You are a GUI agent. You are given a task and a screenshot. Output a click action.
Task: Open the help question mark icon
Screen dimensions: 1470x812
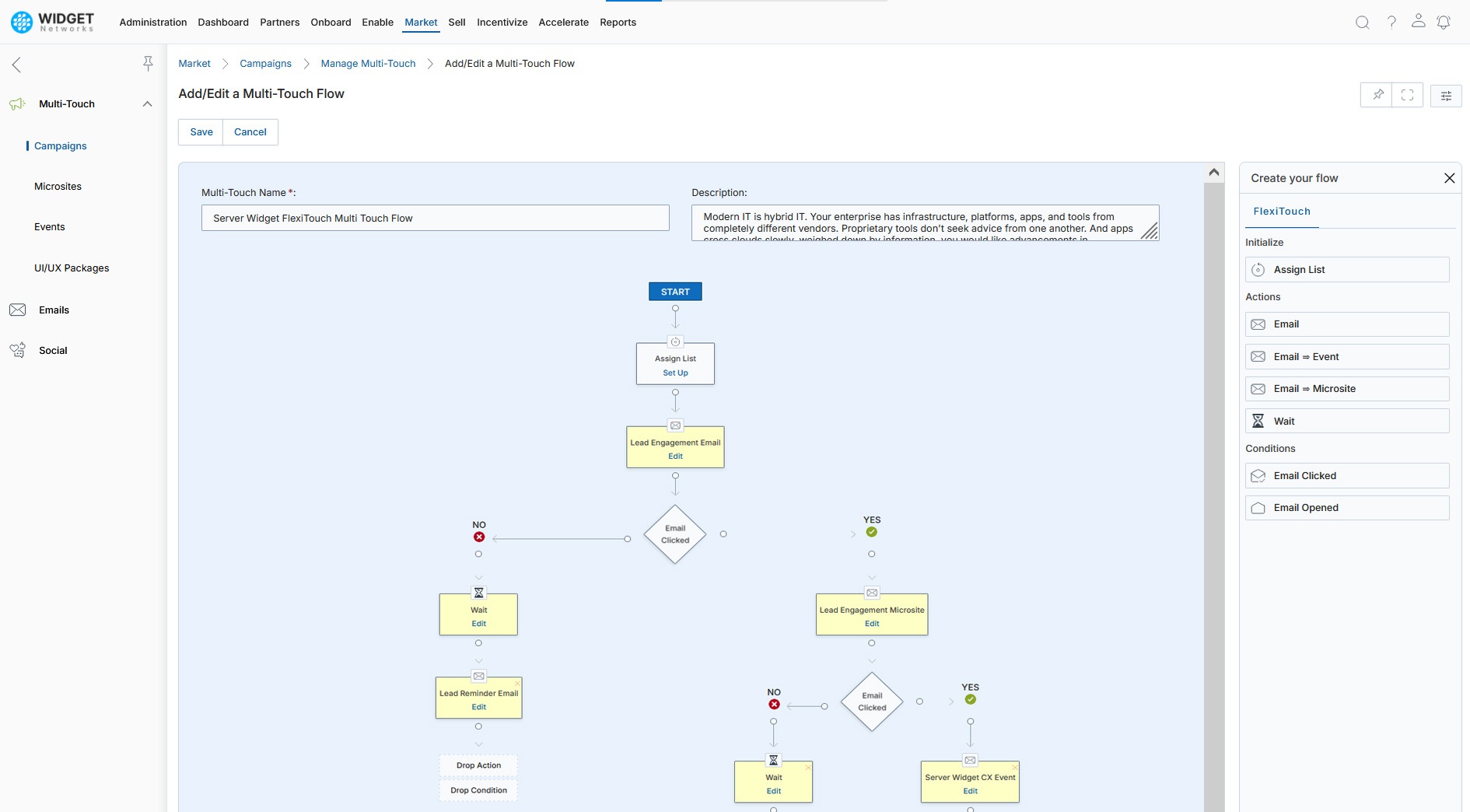pos(1391,23)
